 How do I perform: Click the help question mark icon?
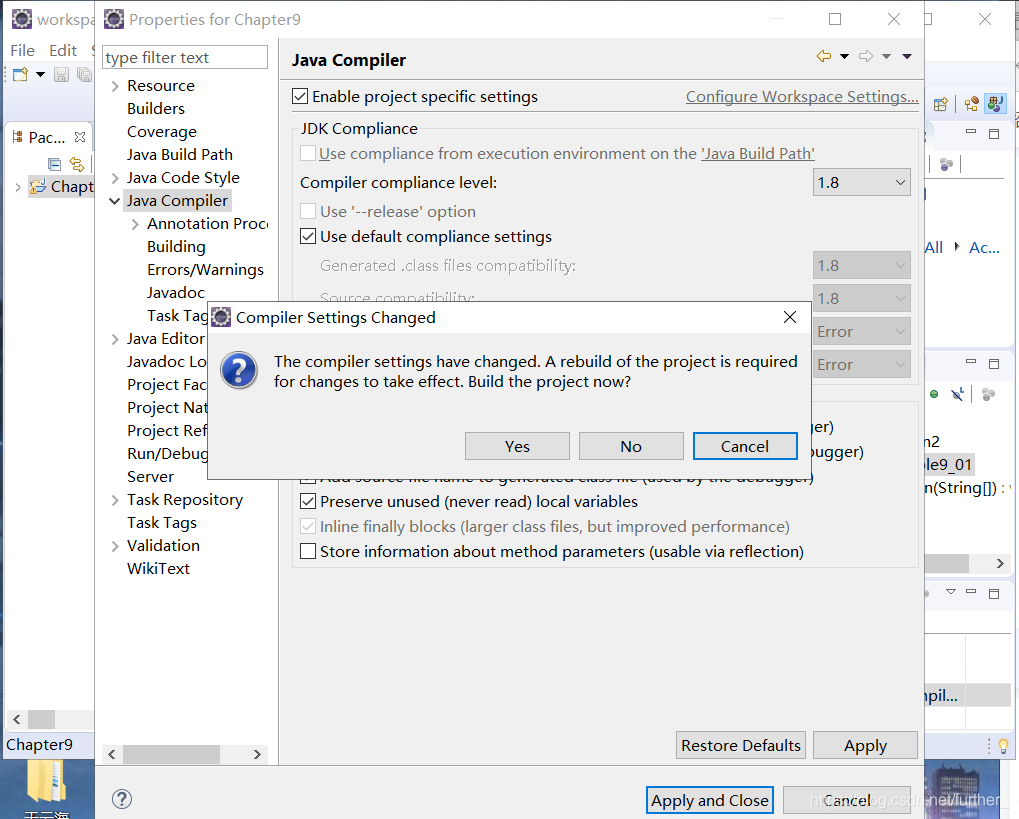pos(120,799)
